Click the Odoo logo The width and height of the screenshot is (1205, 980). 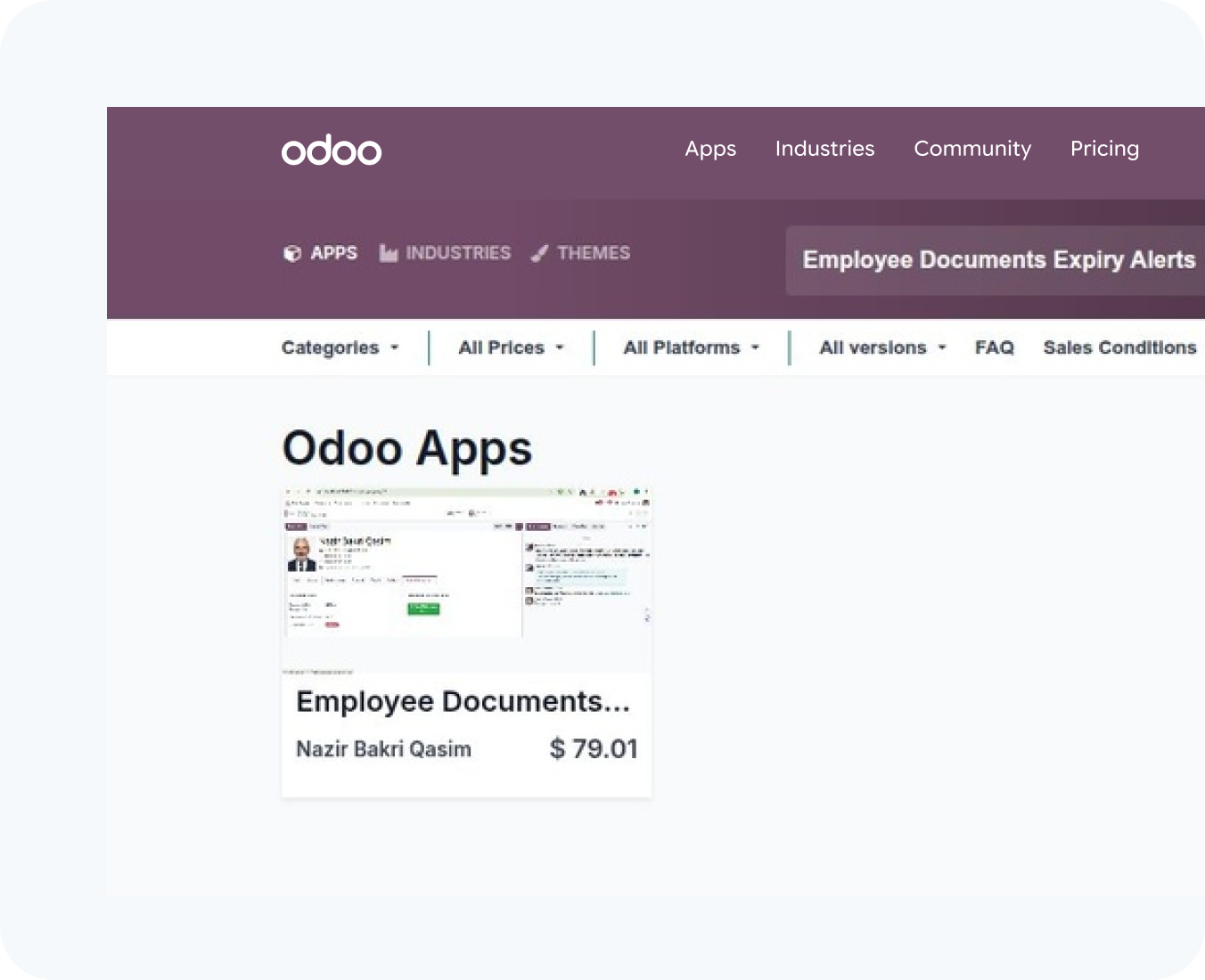point(332,150)
